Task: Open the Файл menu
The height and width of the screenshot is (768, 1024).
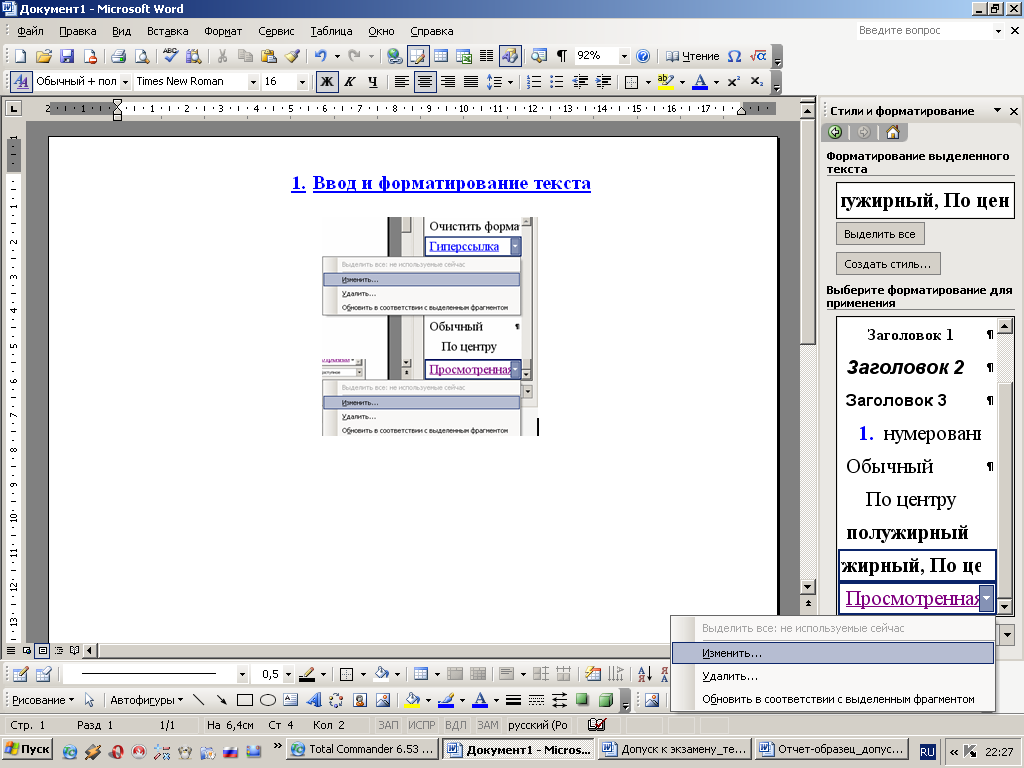Action: click(30, 31)
